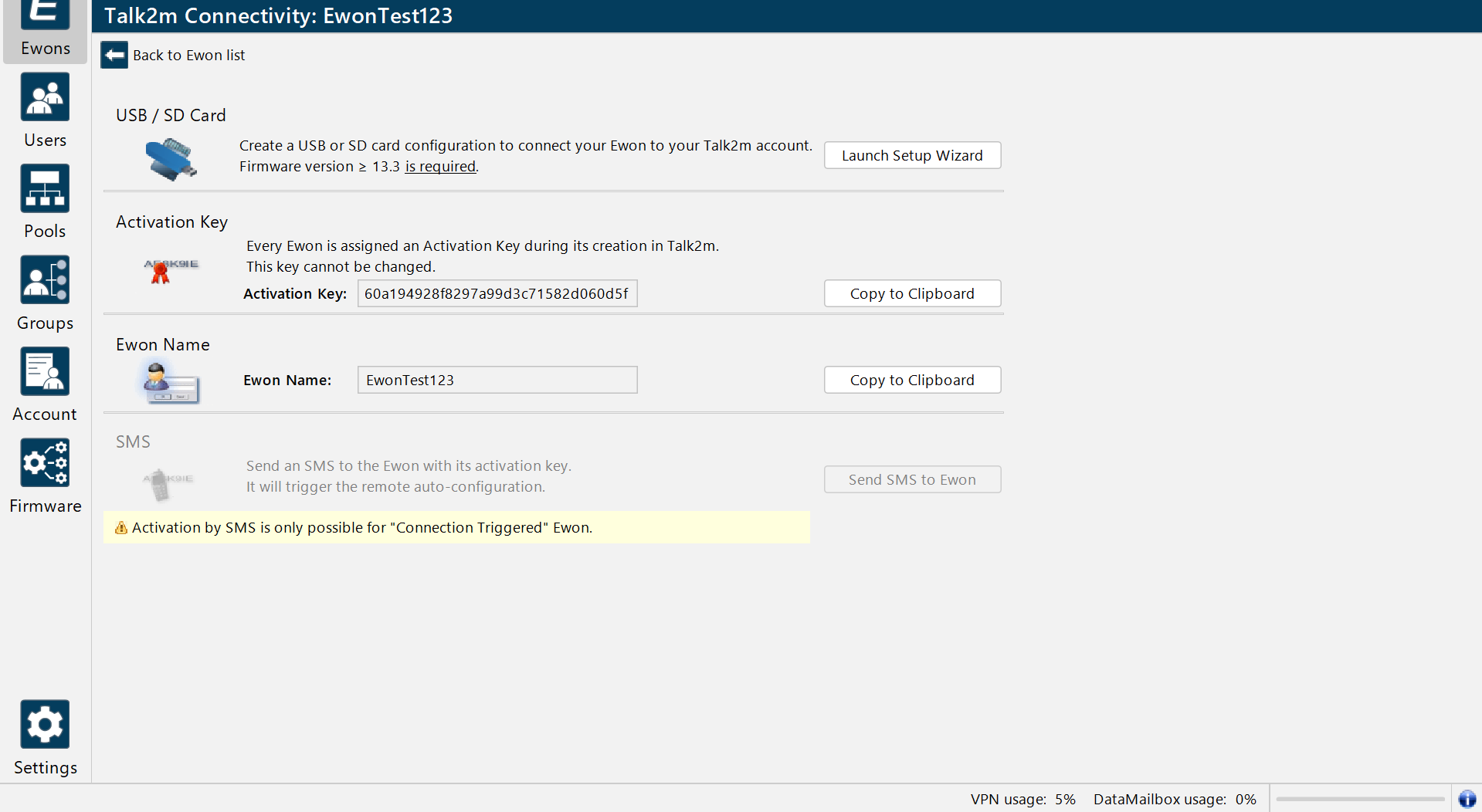
Task: Click the 'Ewon Name' section heading
Action: [163, 344]
